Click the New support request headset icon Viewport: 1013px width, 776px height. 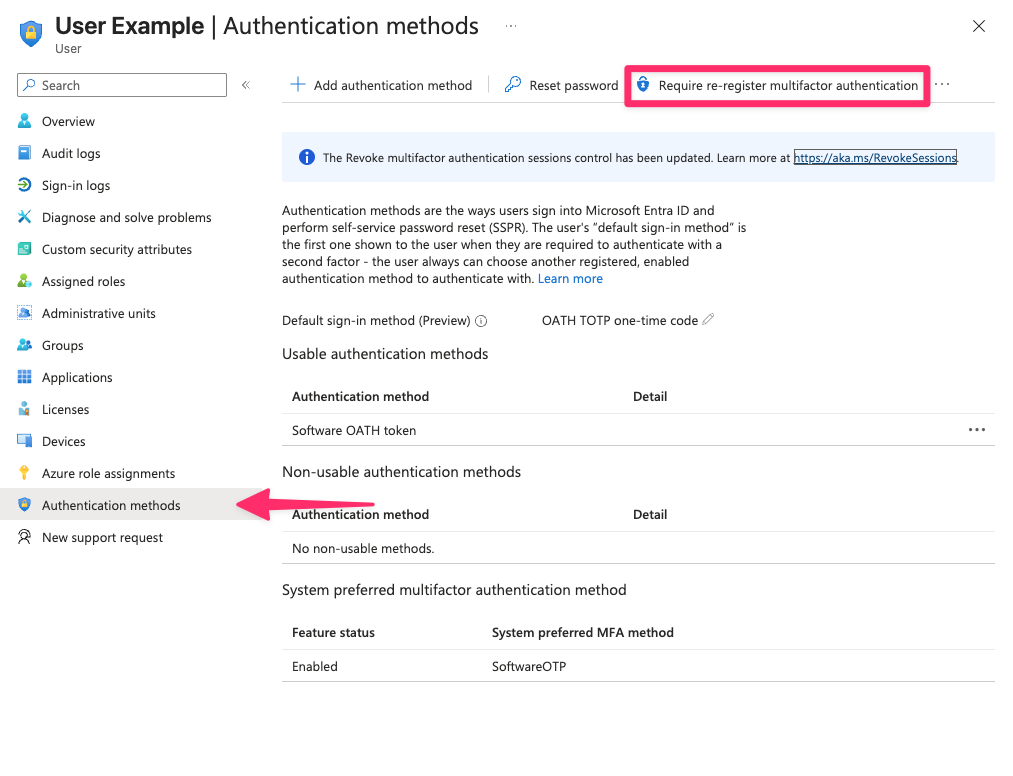[x=25, y=537]
